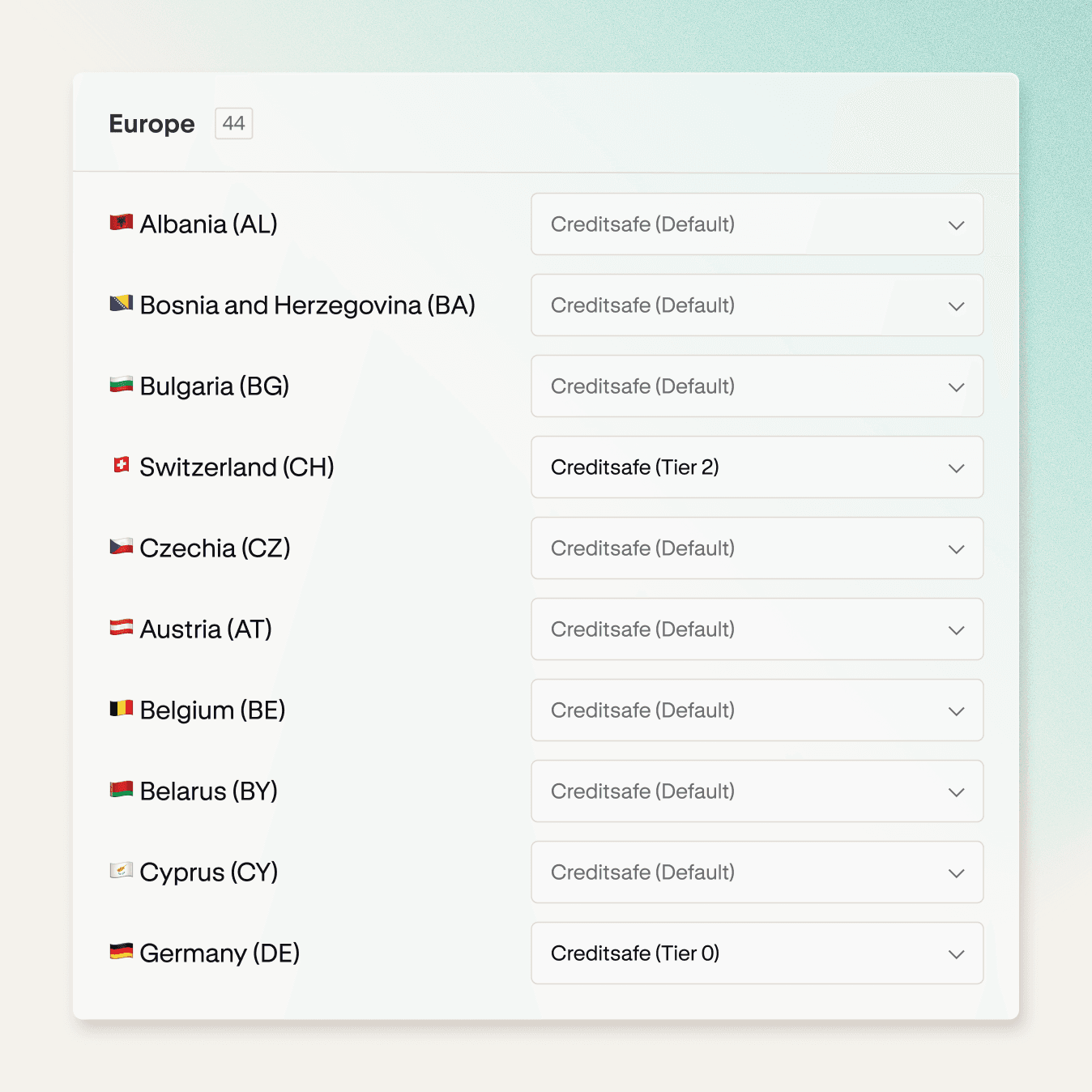This screenshot has width=1092, height=1092.
Task: Open the Austria provider dropdown
Action: [x=757, y=629]
